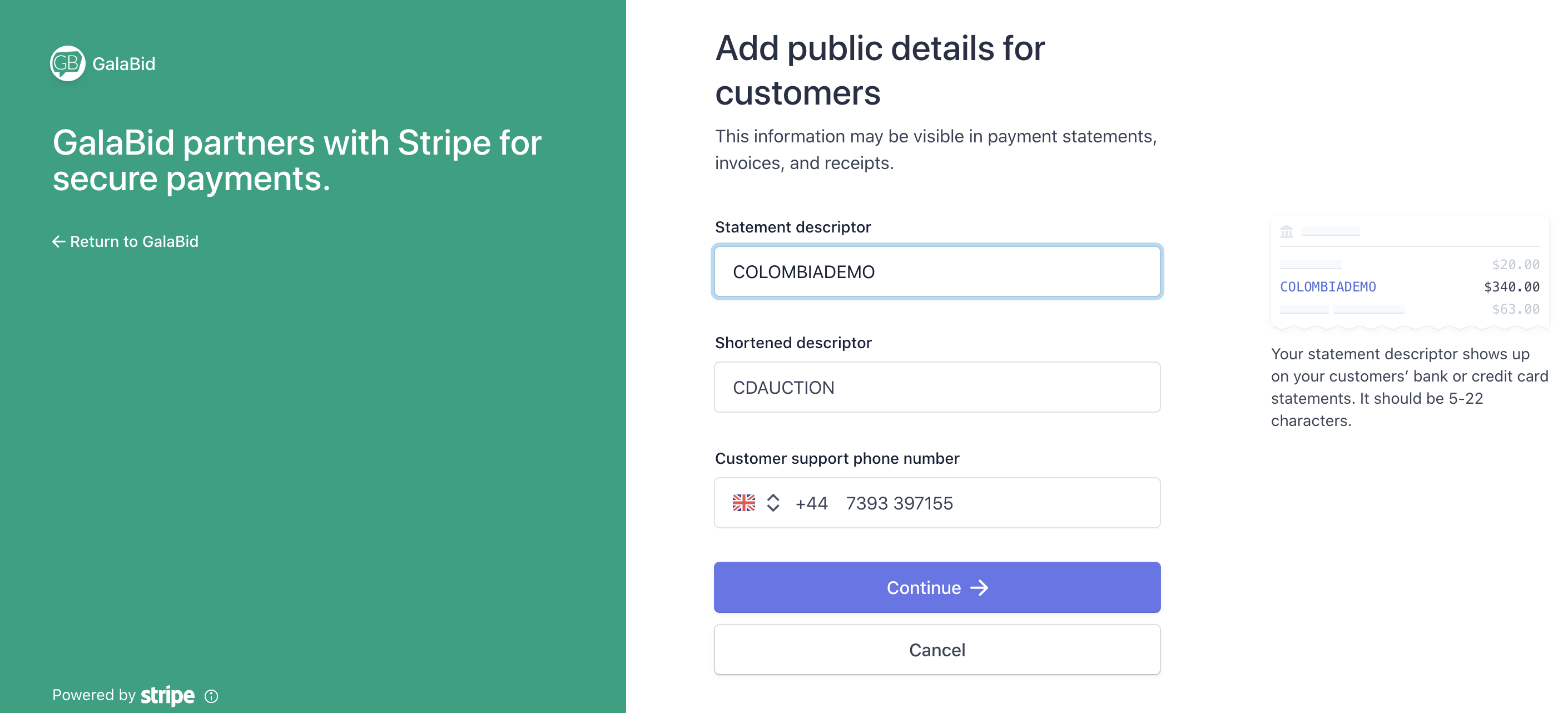Screen dimensions: 1568x713
Task: Click the "Add public details for customers" heading
Action: tap(880, 70)
